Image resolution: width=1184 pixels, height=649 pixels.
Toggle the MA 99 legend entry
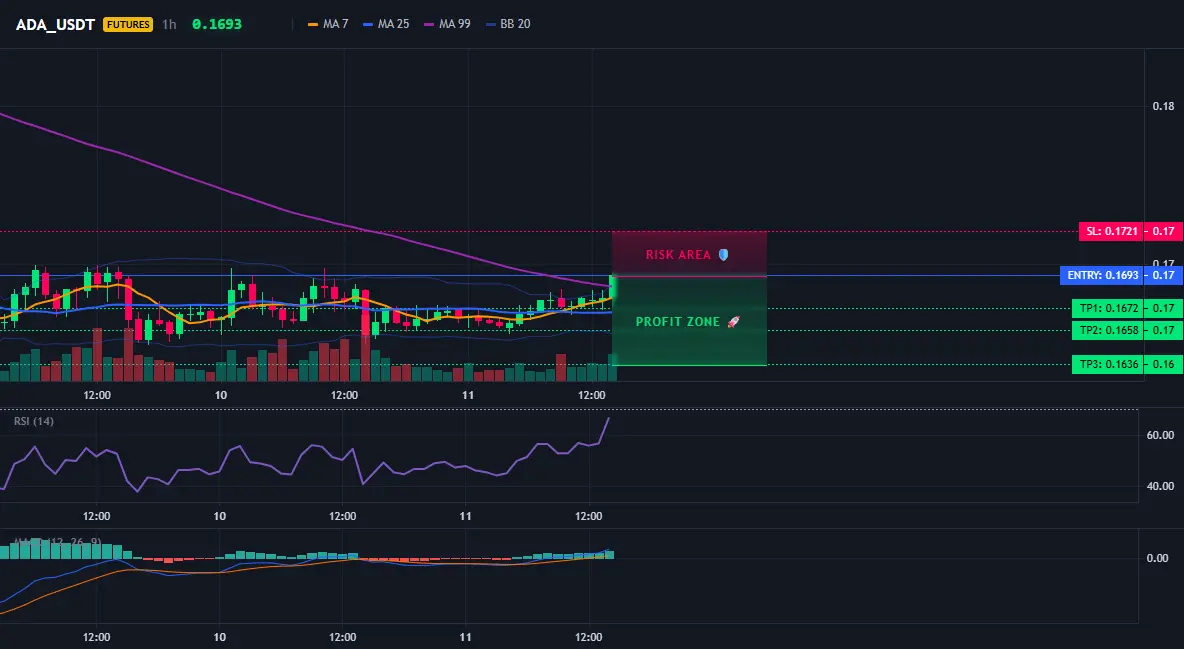[x=447, y=24]
